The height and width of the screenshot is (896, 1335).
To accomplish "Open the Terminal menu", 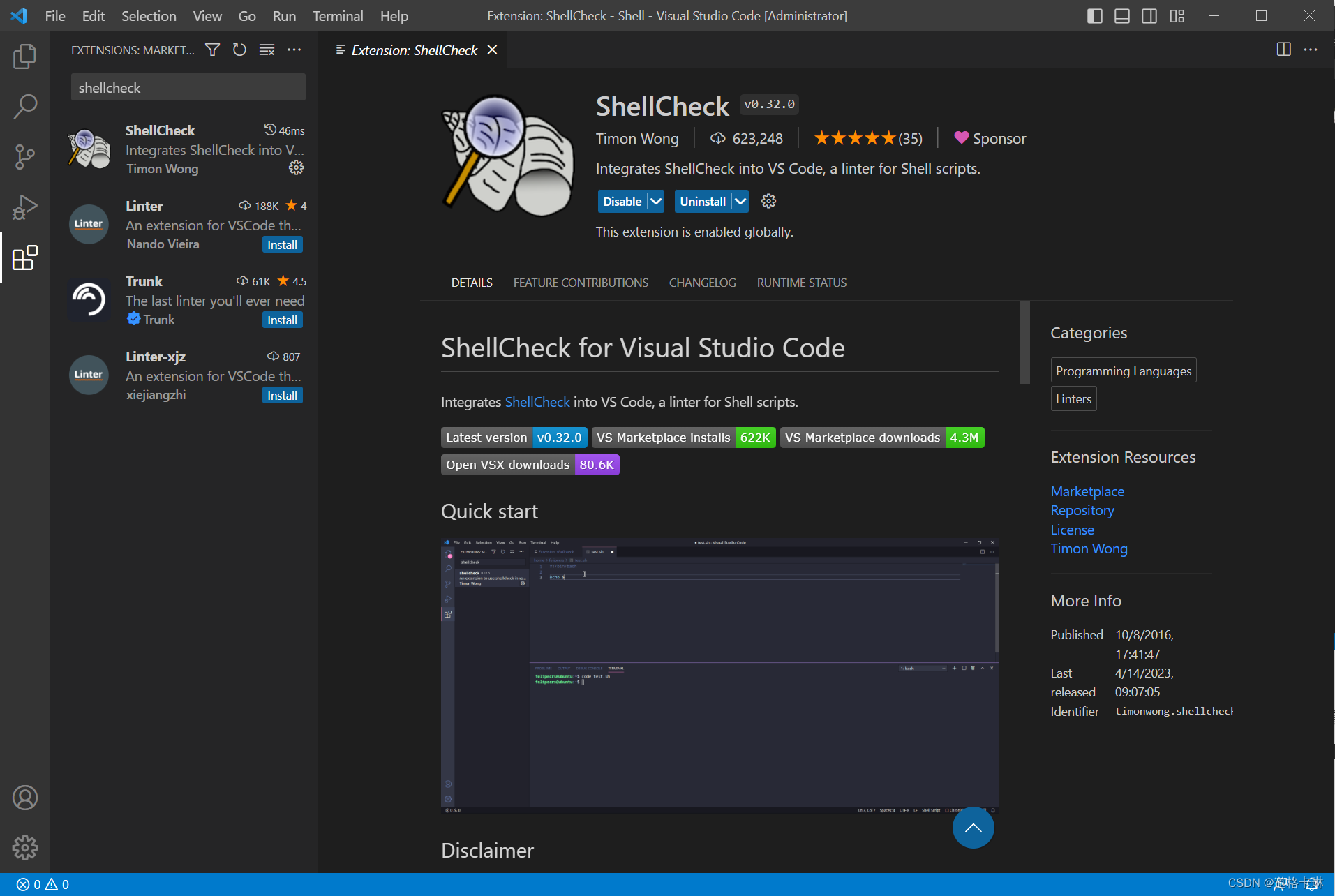I will click(338, 16).
